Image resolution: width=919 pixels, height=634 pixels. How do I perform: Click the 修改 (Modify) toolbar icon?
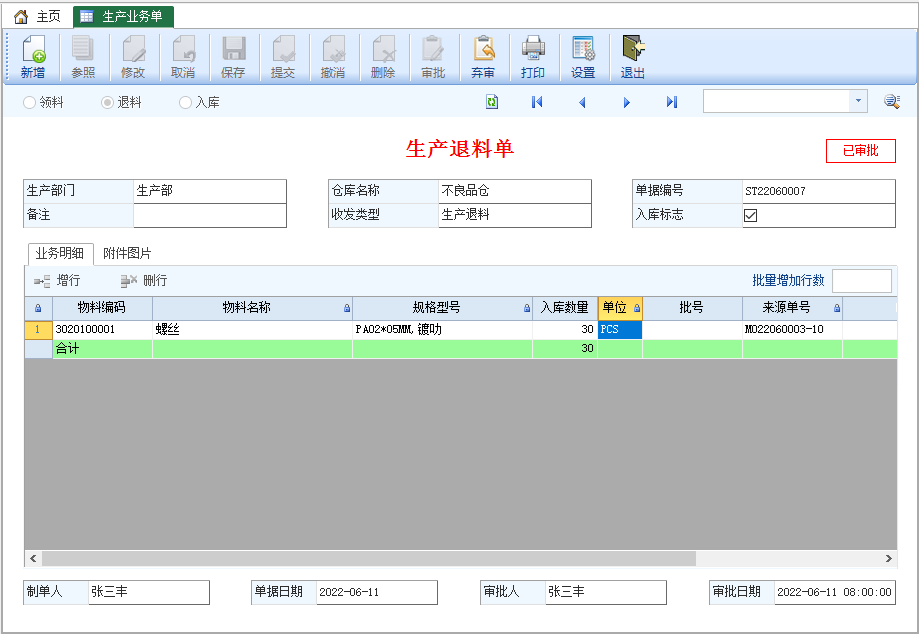(133, 49)
